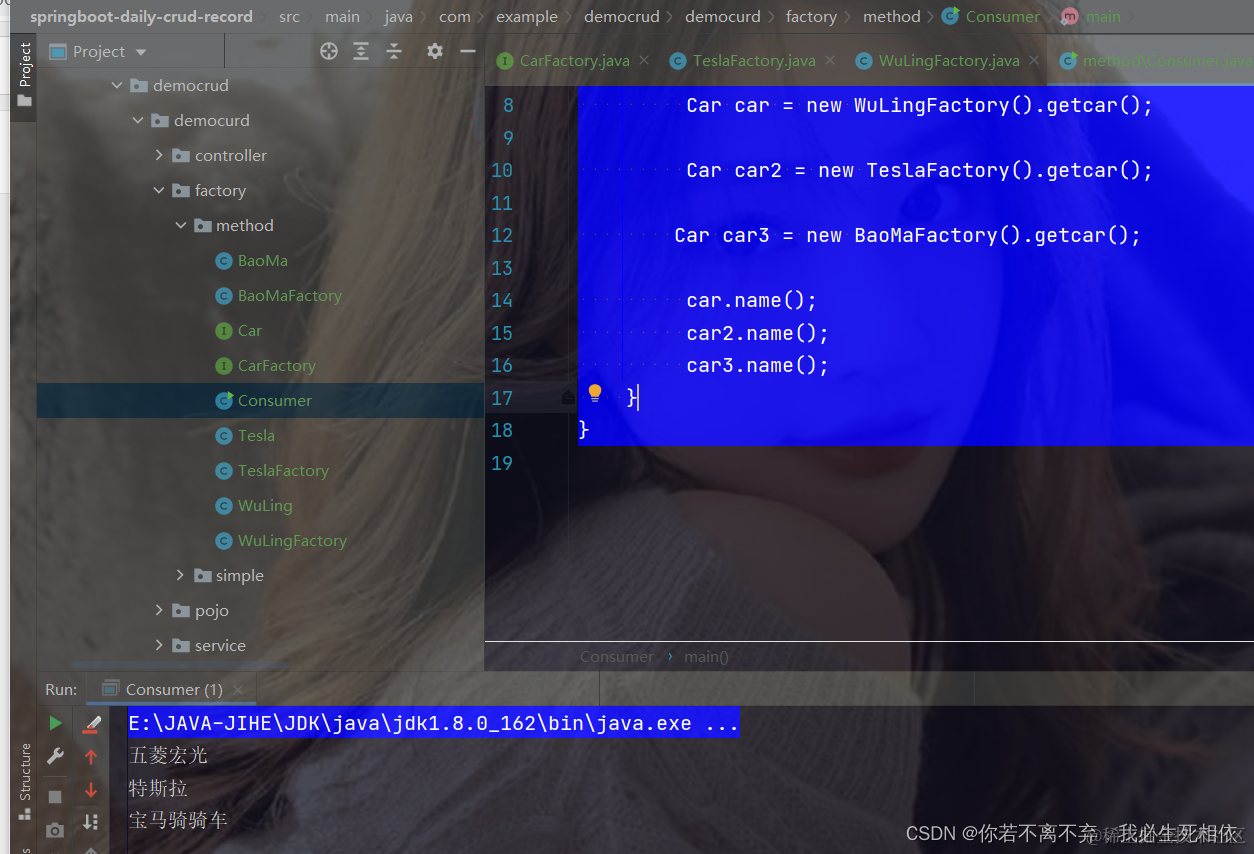The height and width of the screenshot is (854, 1254).
Task: Collapse the method folder
Action: [180, 226]
